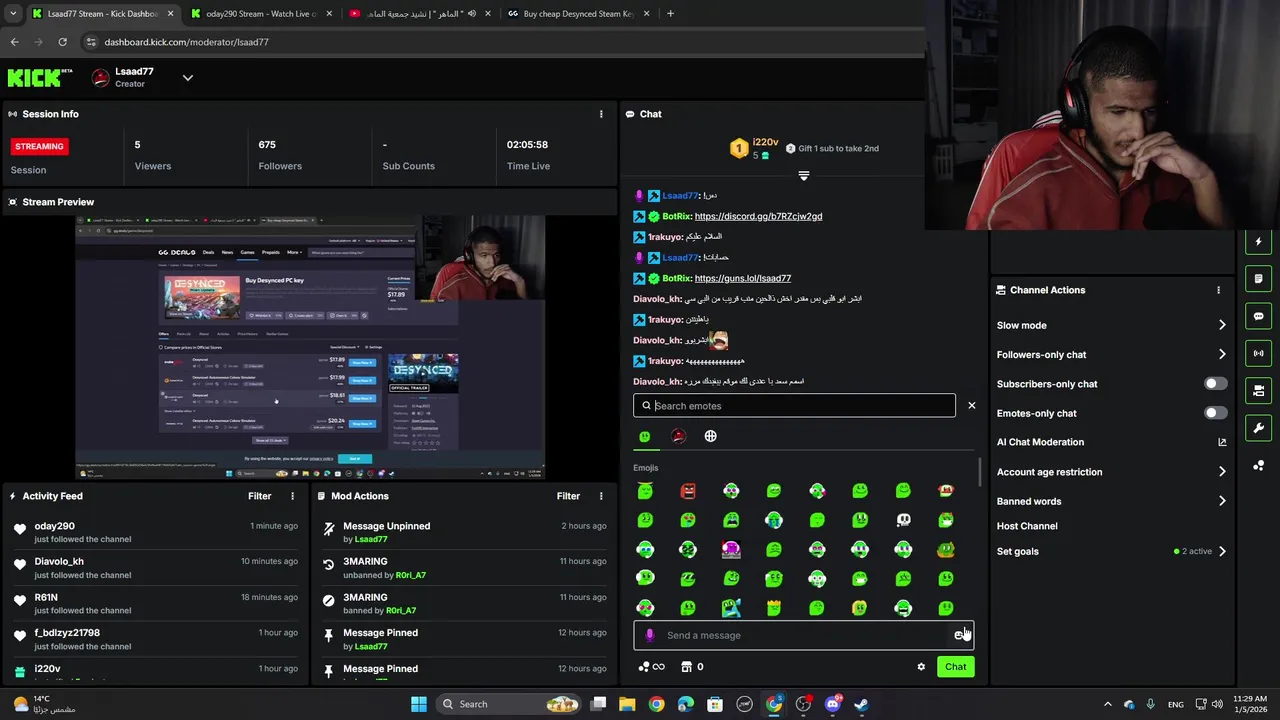Click Host Channel action
The height and width of the screenshot is (720, 1280).
pyautogui.click(x=1027, y=526)
